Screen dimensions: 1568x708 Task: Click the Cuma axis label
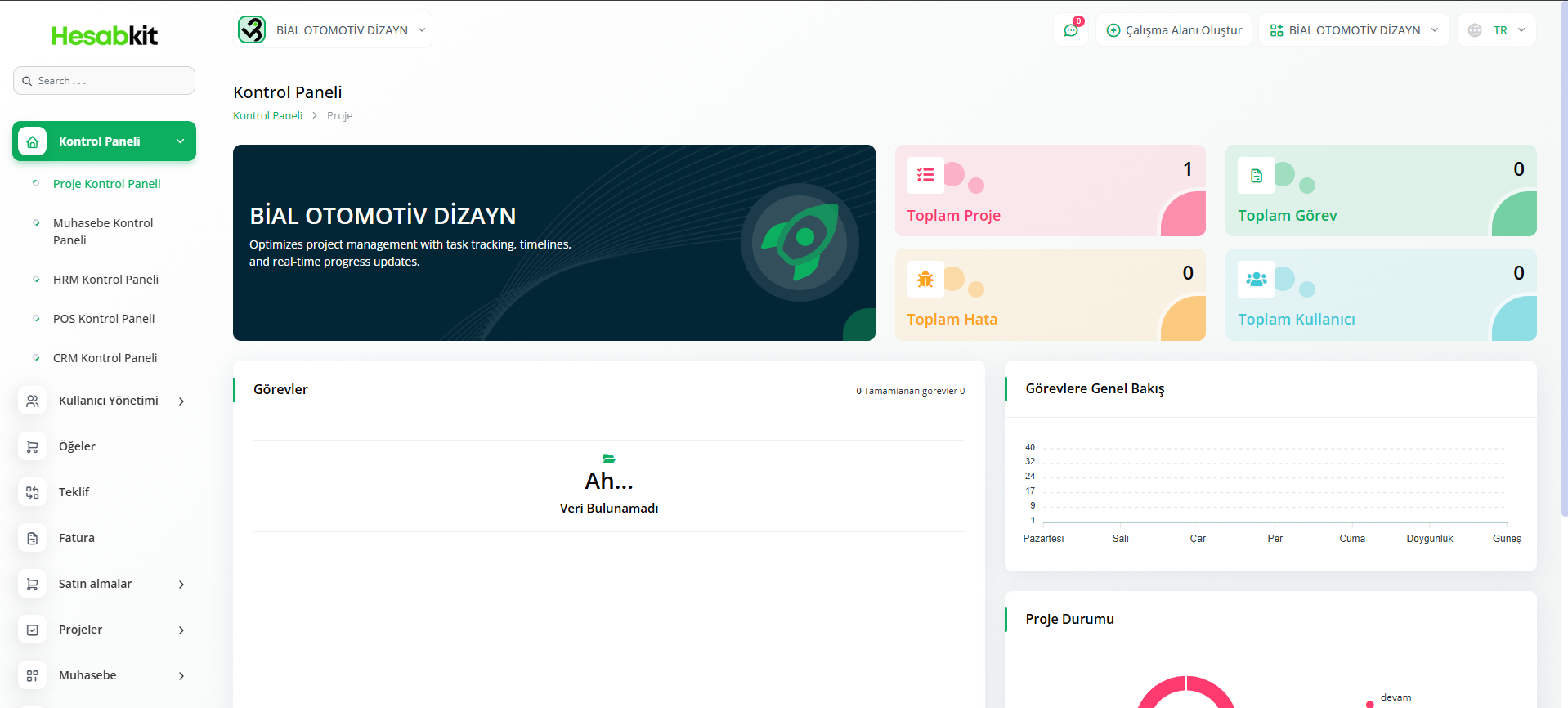[1352, 539]
